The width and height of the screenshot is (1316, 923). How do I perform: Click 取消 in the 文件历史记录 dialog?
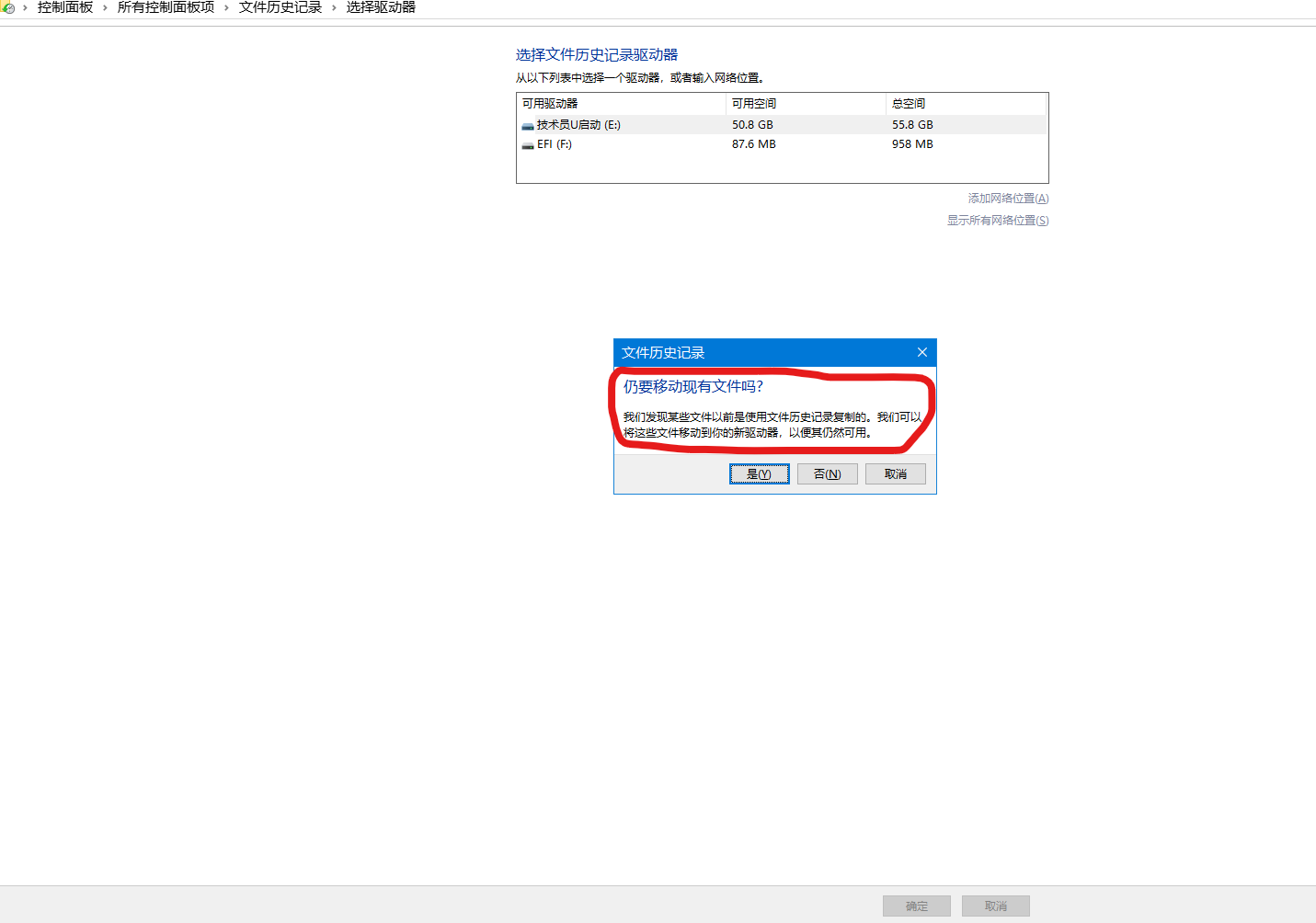[896, 473]
